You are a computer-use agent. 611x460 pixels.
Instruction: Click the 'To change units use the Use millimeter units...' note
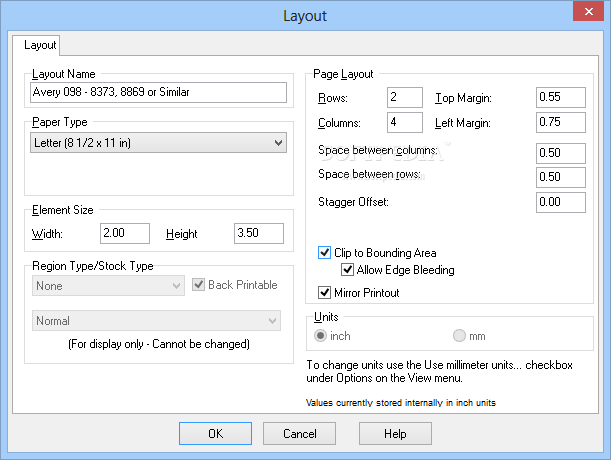click(439, 372)
